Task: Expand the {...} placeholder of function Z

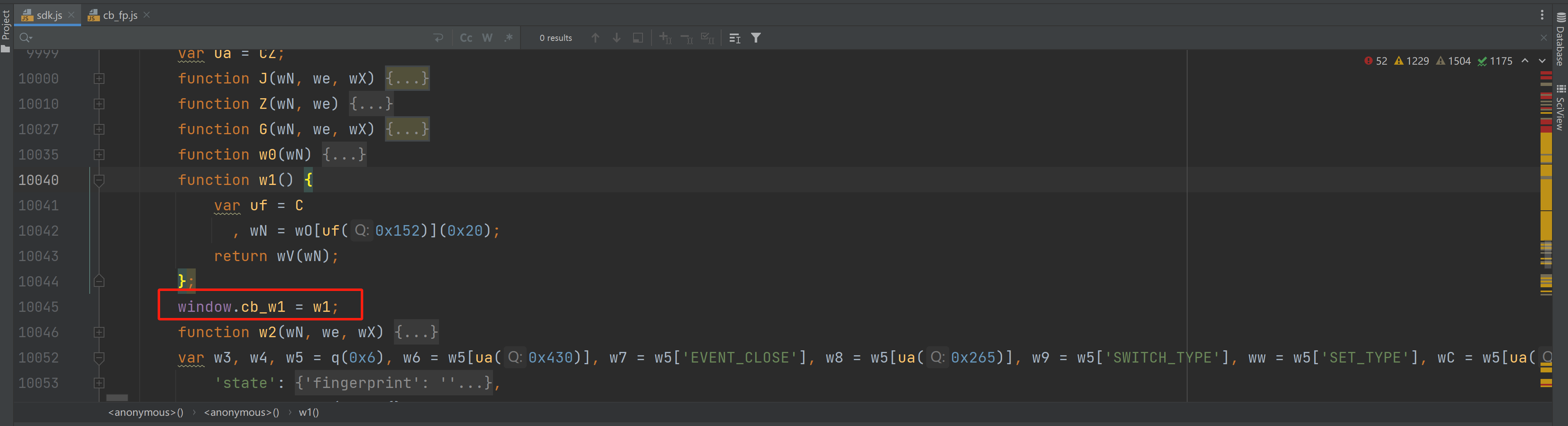Action: click(x=371, y=104)
